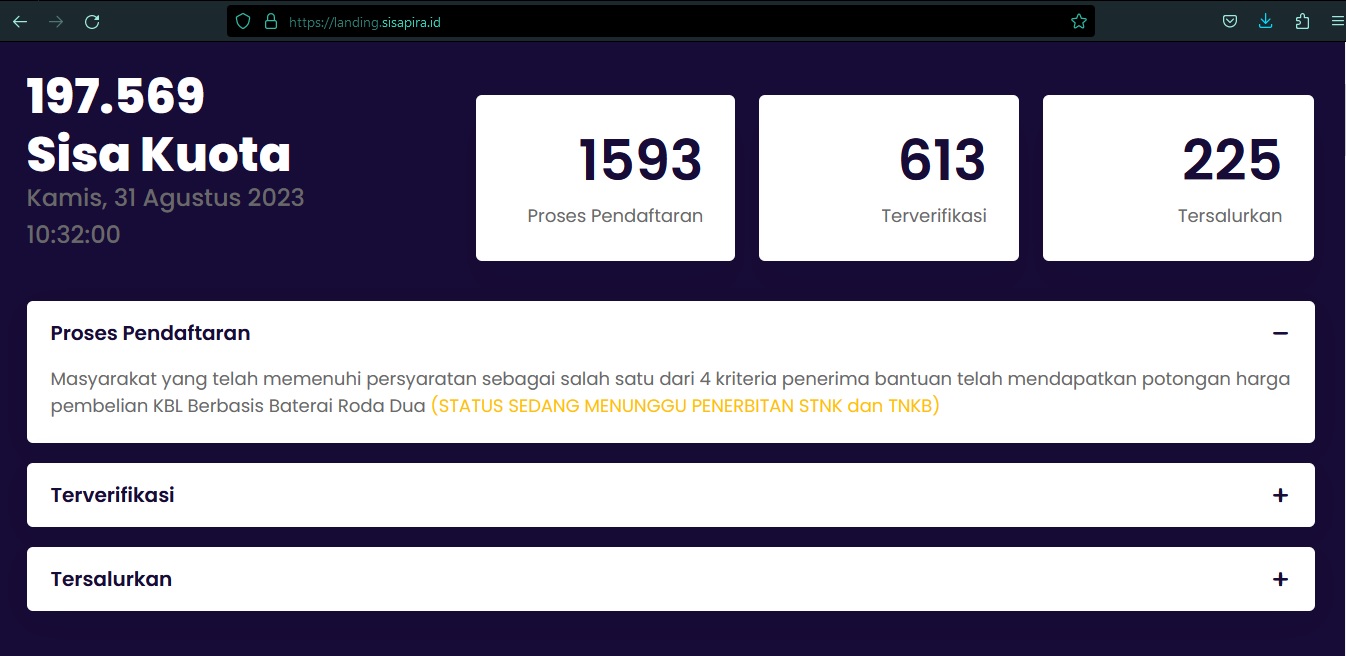Click the Tersalurkan accordion title
1346x656 pixels.
coord(111,579)
